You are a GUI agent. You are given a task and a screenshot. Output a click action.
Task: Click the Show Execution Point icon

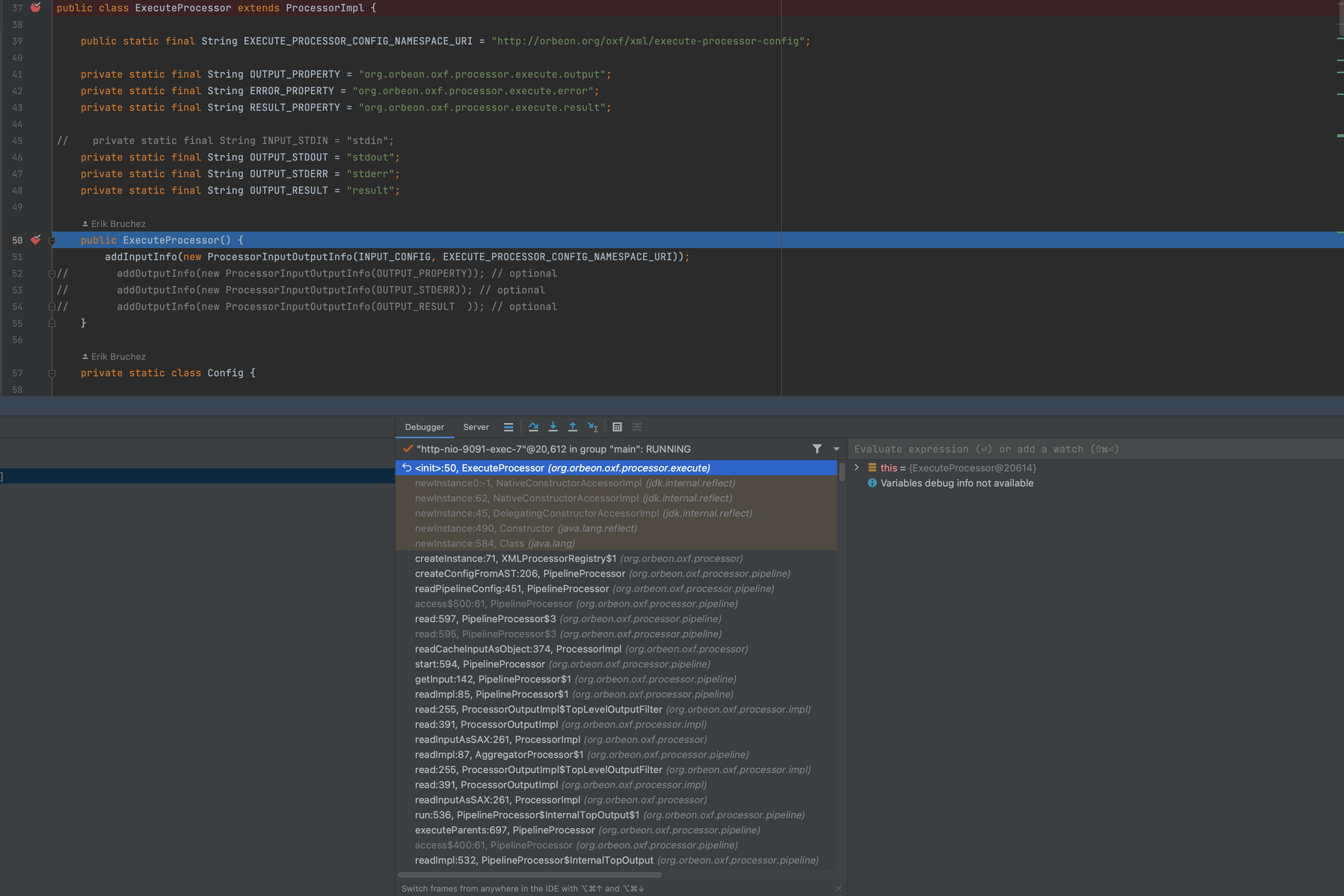509,427
